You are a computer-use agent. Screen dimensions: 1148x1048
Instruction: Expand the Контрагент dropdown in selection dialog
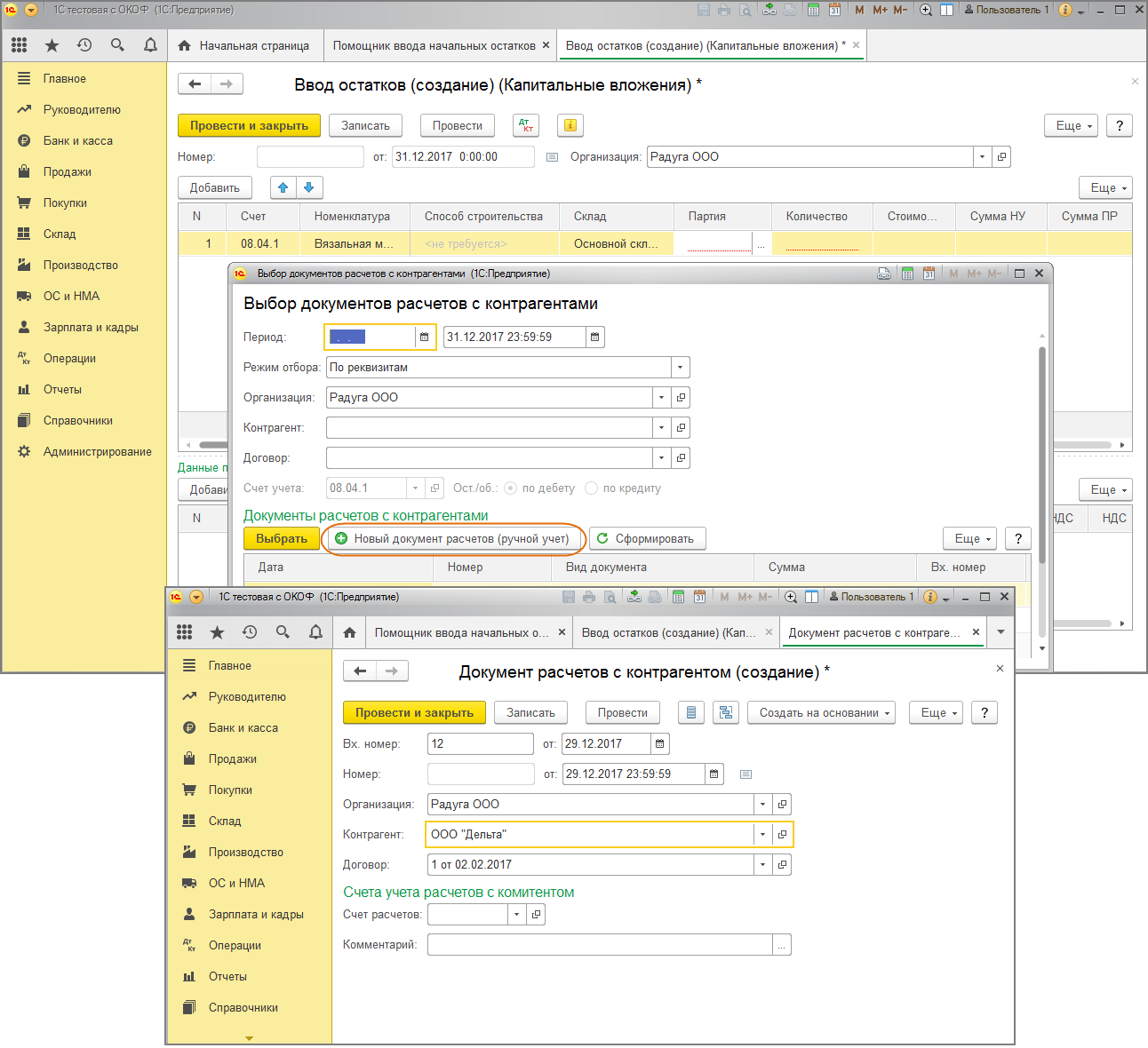tap(661, 428)
